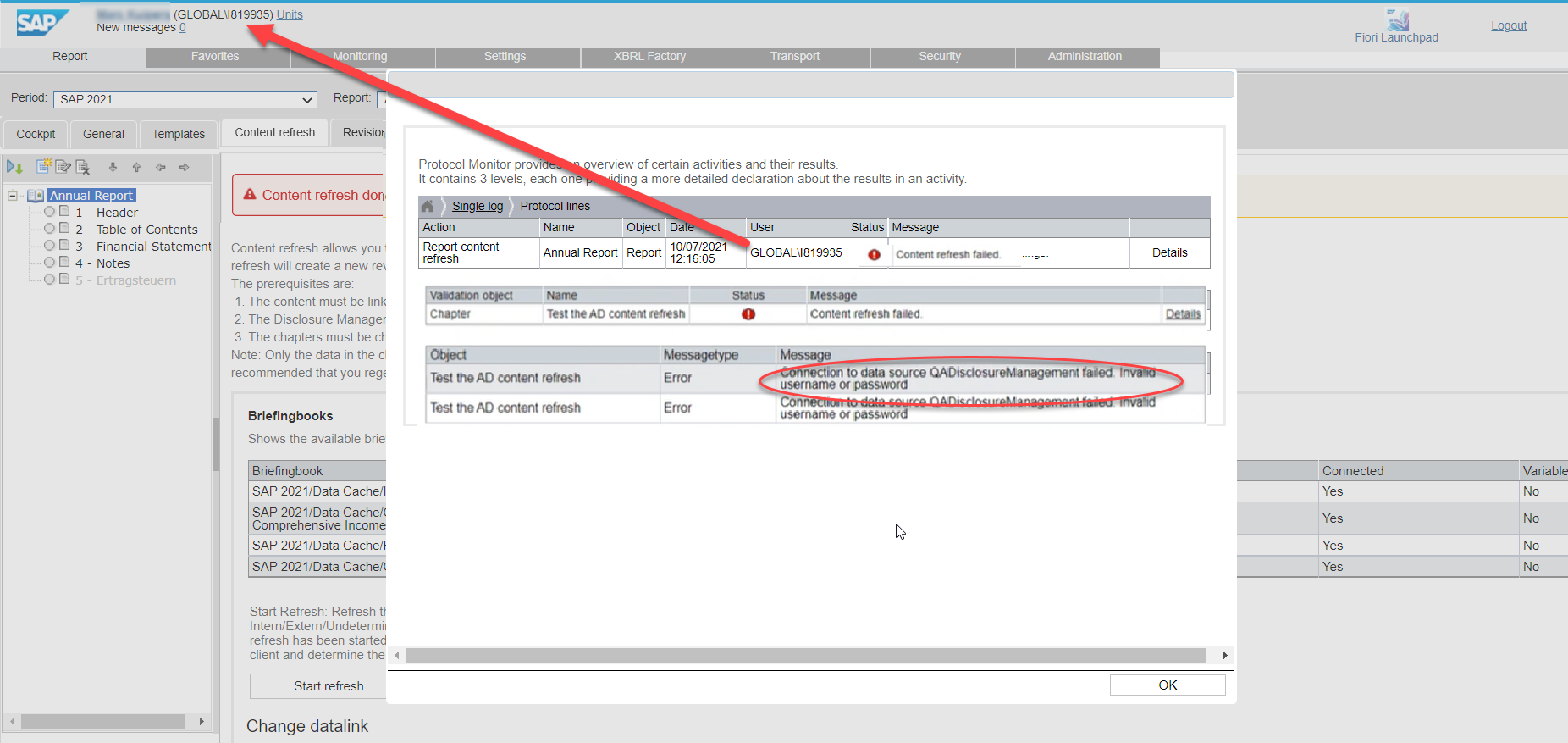Select the Annual Report tree item
The height and width of the screenshot is (743, 1568).
91,196
